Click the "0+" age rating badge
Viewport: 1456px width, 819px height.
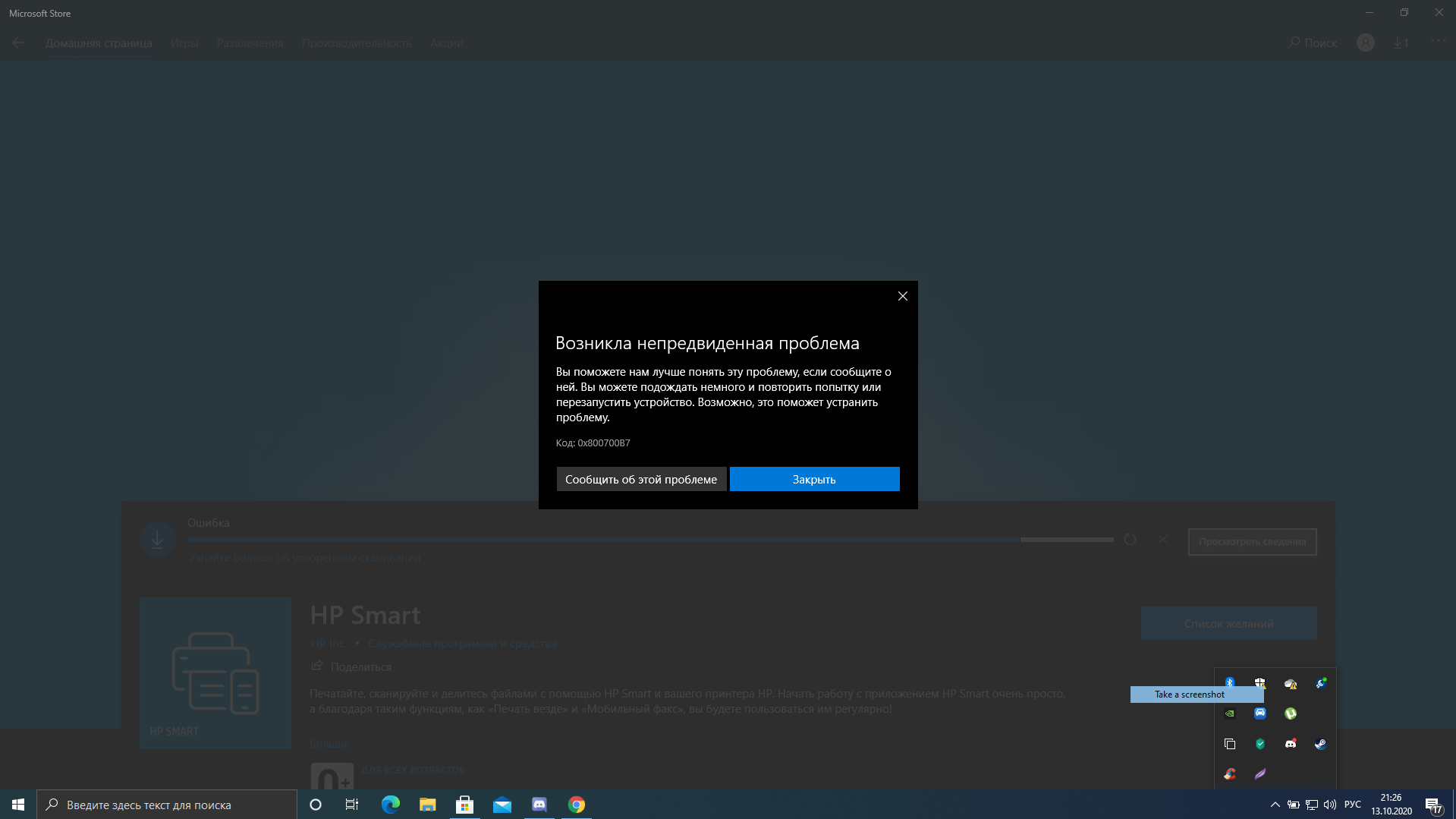(x=332, y=776)
